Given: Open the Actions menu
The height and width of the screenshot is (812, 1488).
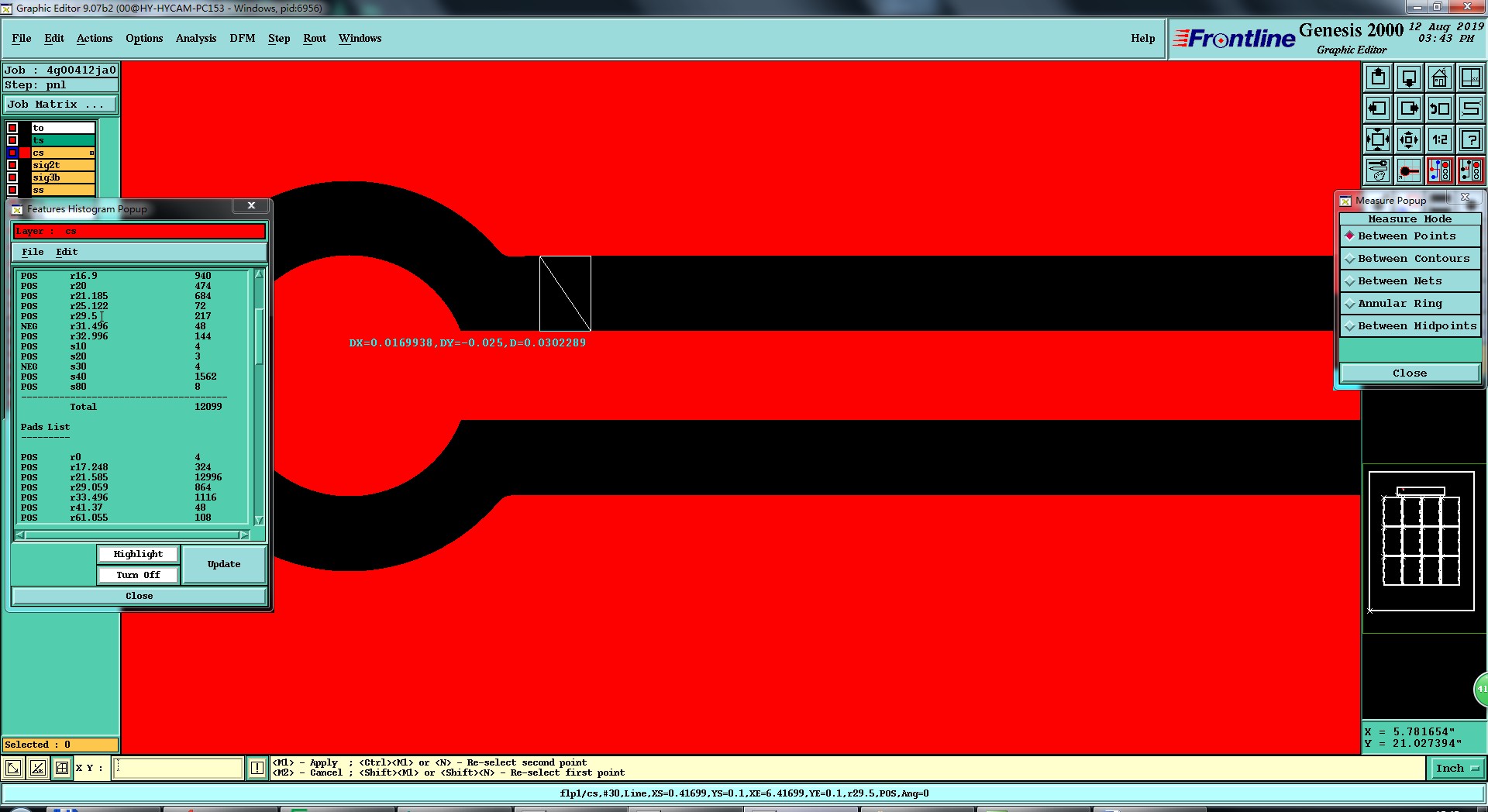Looking at the screenshot, I should [x=95, y=39].
